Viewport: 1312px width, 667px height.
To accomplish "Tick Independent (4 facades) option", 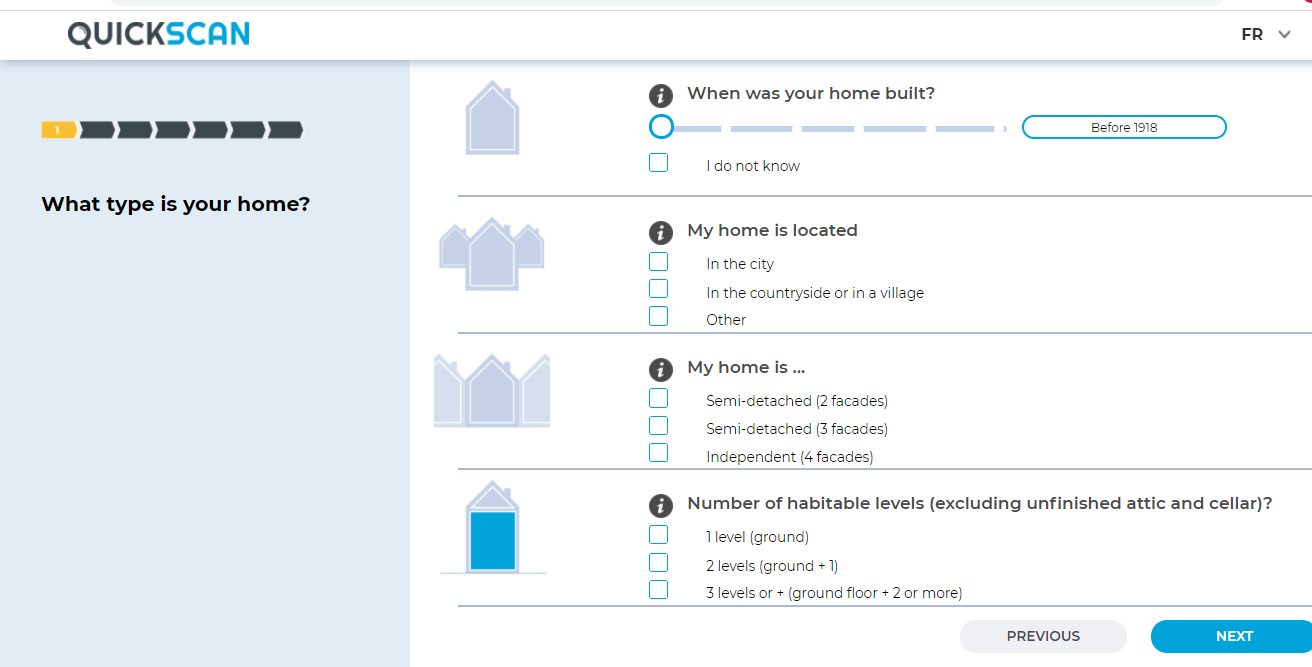I will pos(658,453).
